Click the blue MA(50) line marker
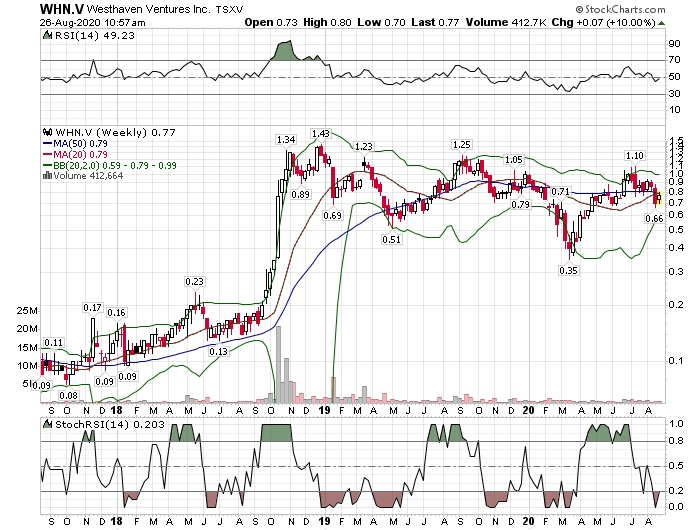 pyautogui.click(x=46, y=143)
